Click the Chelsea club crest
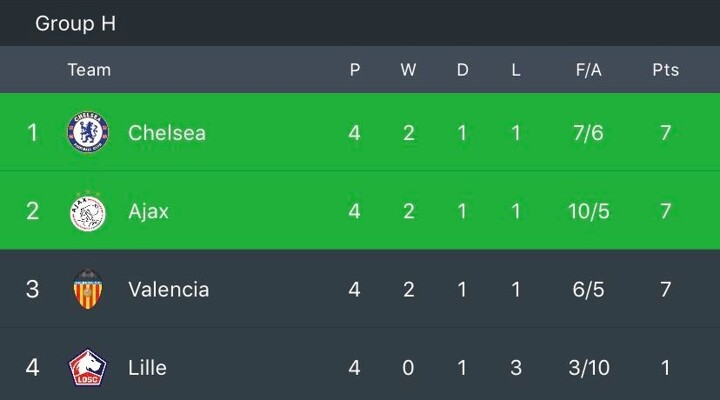Image resolution: width=720 pixels, height=400 pixels. click(88, 132)
